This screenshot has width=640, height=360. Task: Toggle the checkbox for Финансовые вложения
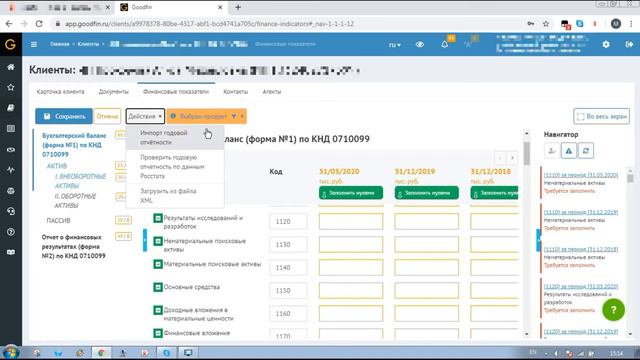[x=158, y=333]
